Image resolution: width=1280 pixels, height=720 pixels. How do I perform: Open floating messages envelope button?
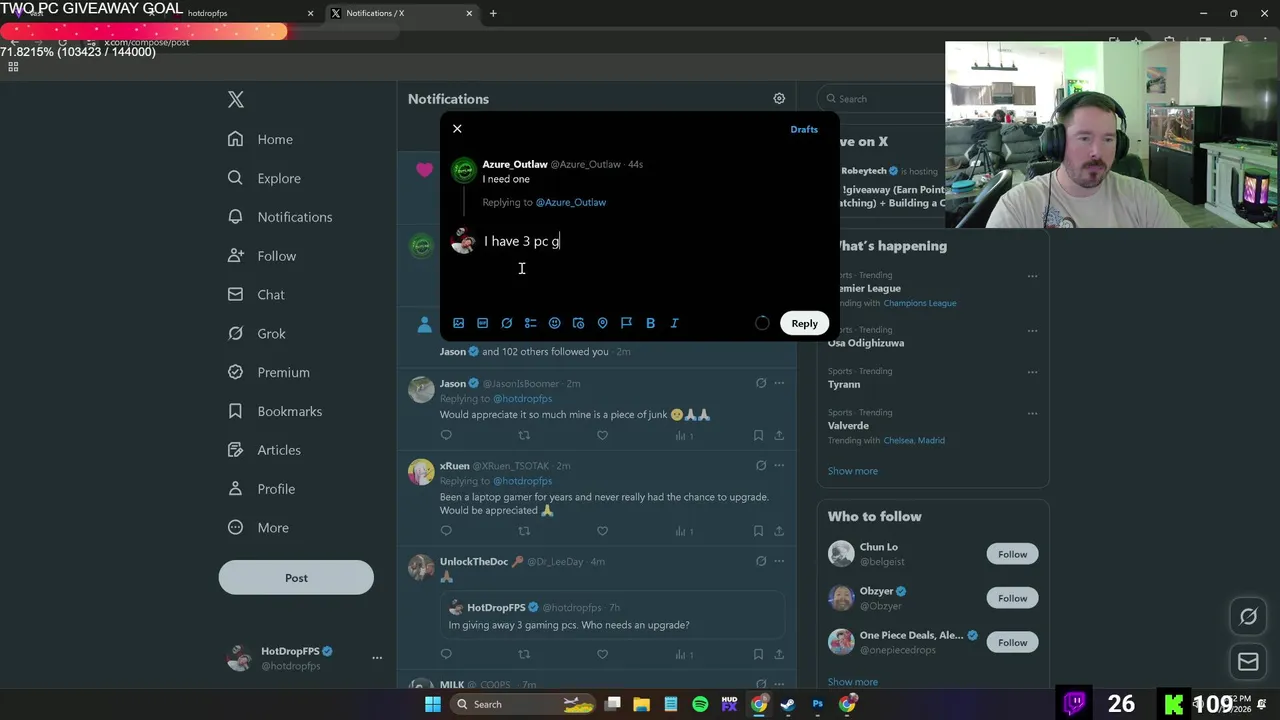(x=1248, y=661)
